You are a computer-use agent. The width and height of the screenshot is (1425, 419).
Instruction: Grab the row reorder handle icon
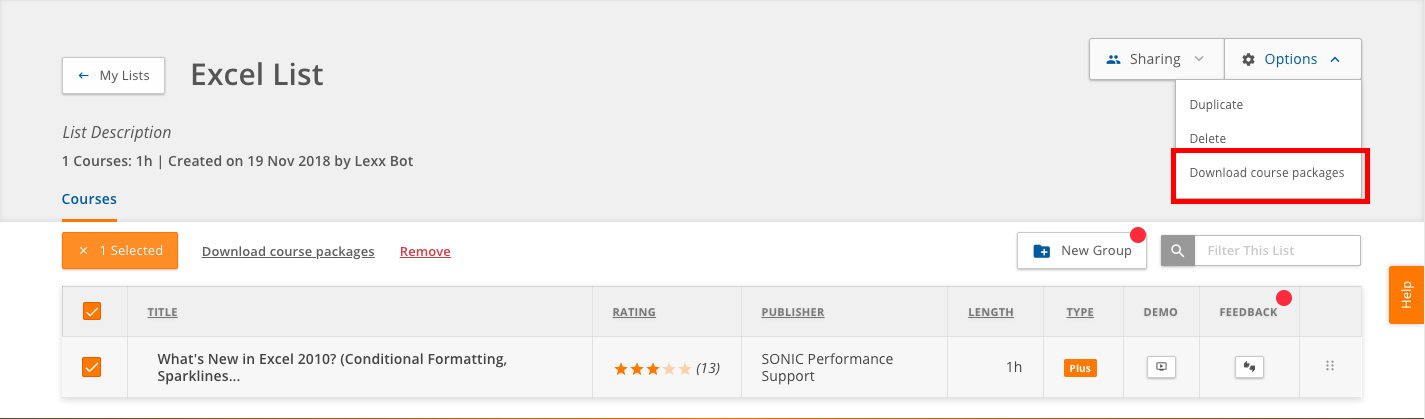[x=1330, y=366]
